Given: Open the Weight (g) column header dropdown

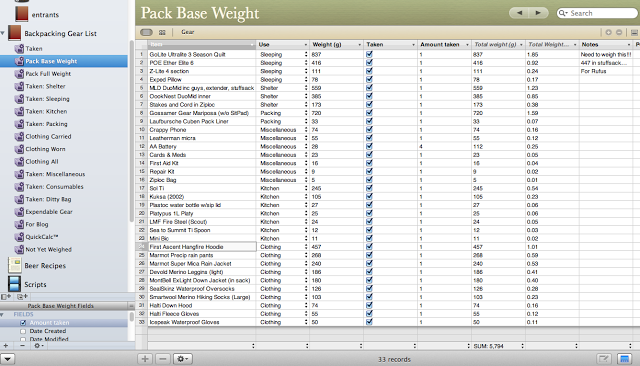Looking at the screenshot, I should pos(359,44).
